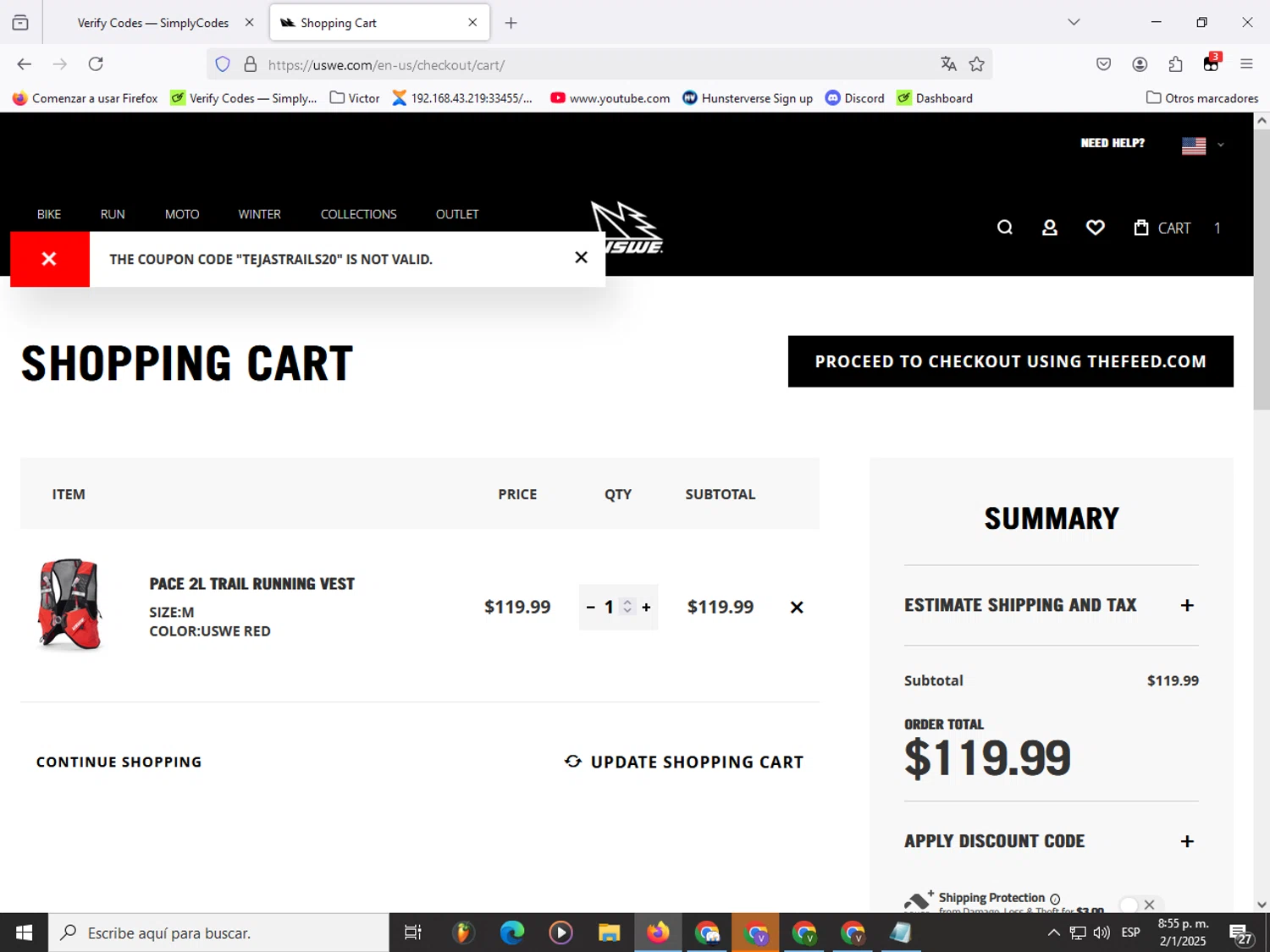The image size is (1270, 952).
Task: Open the OUTLET menu
Action: point(457,214)
